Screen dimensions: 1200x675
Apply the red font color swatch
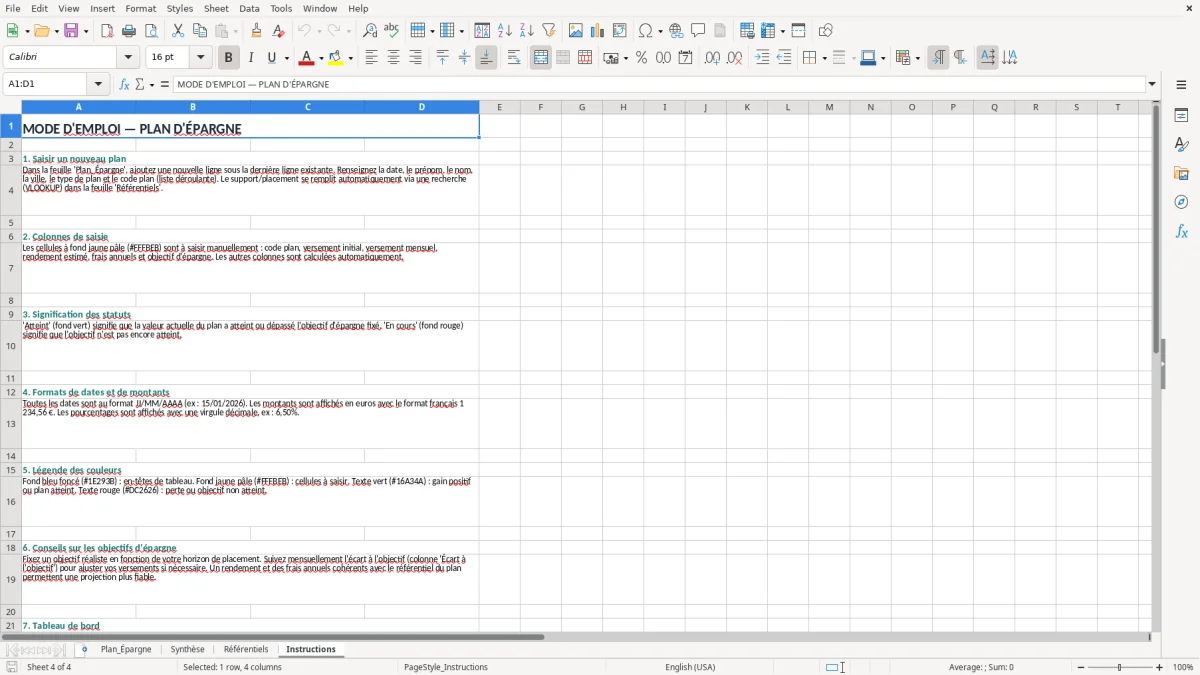coord(308,58)
